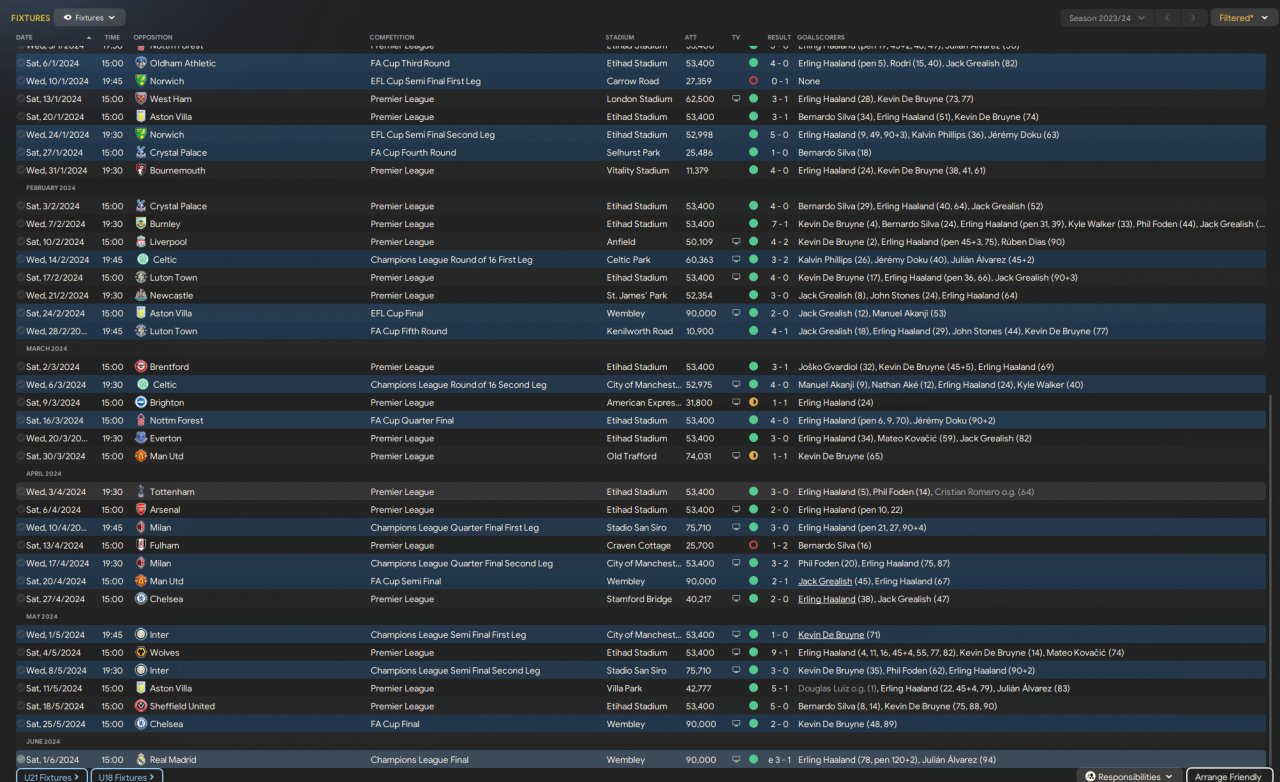Click the Brighton club crest
1280x782 pixels.
coord(140,403)
